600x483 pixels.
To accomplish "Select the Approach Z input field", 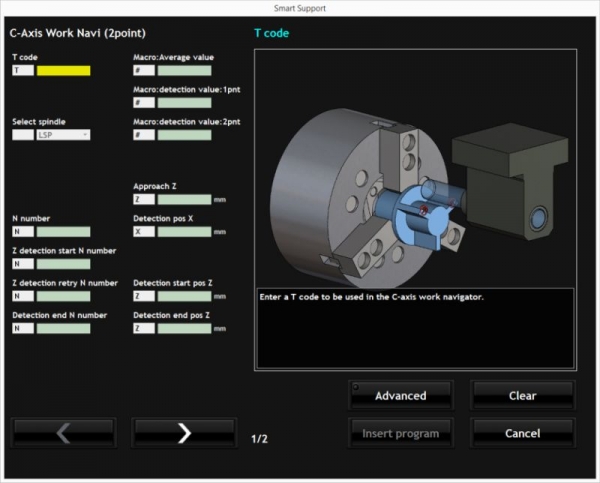I will tap(184, 199).
